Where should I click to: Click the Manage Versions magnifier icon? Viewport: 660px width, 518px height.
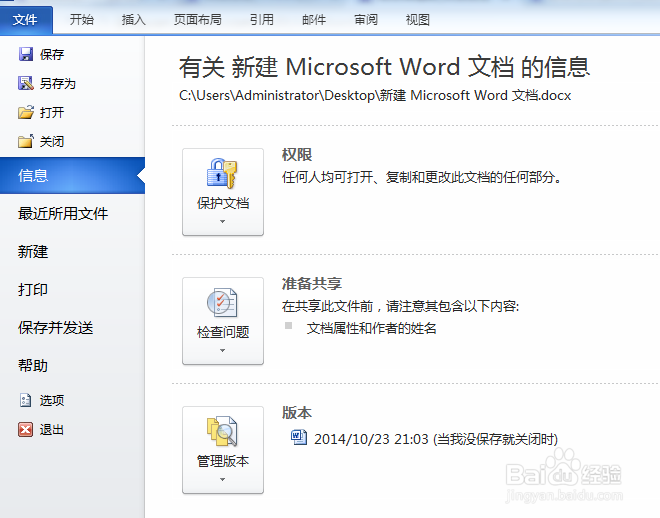222,431
